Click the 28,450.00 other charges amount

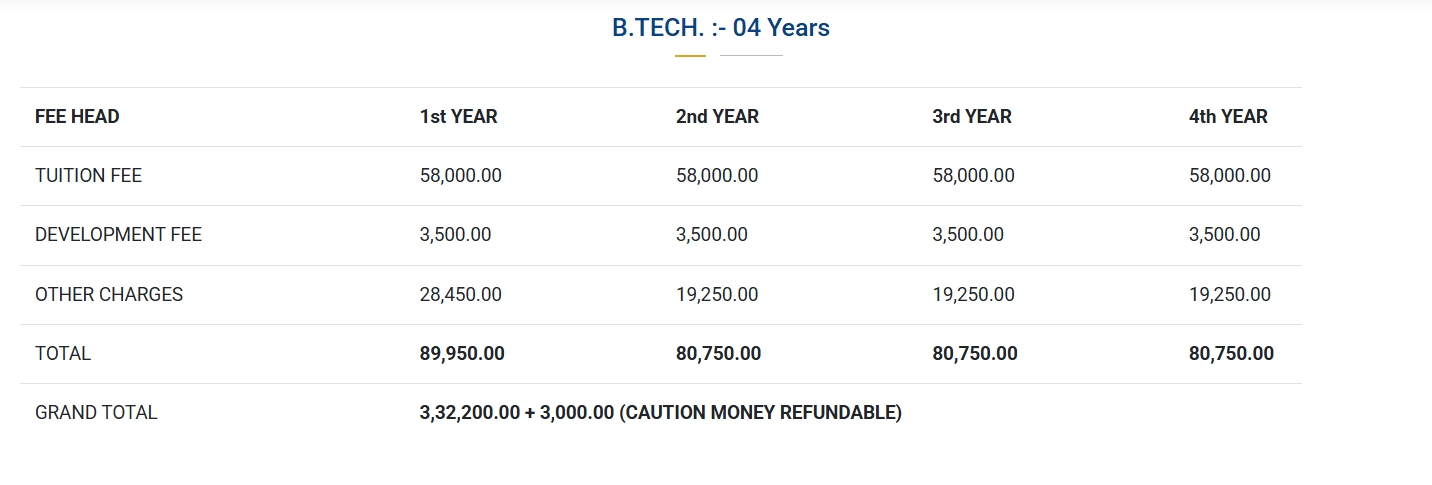(460, 295)
